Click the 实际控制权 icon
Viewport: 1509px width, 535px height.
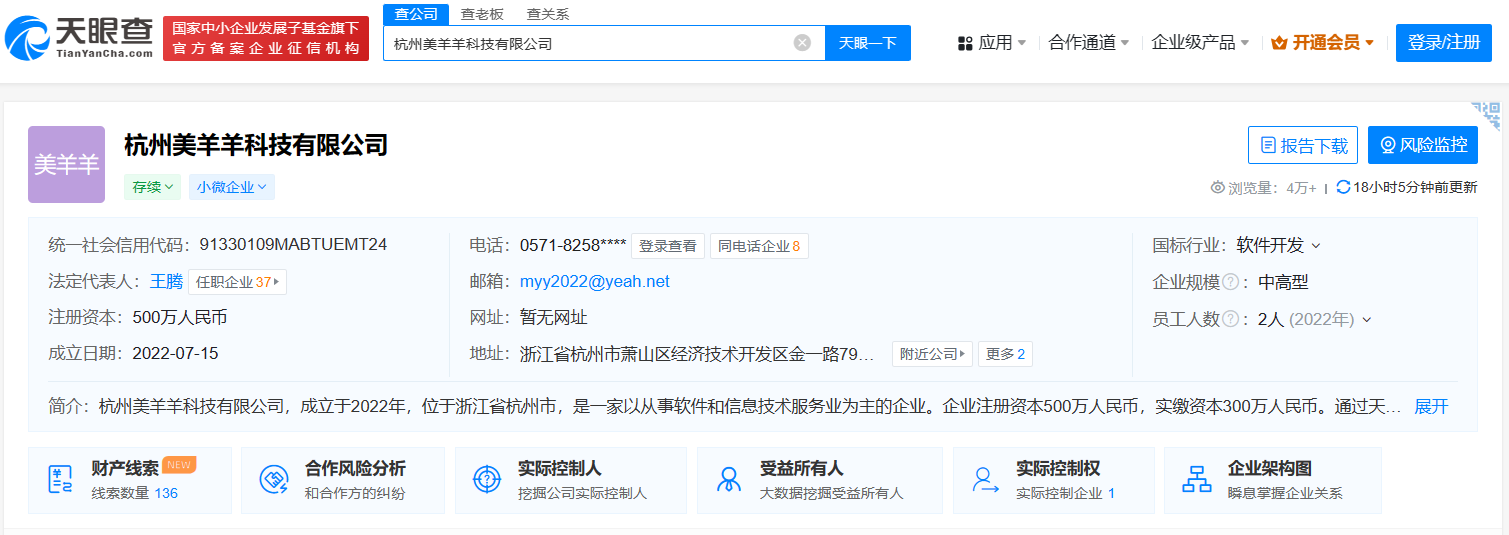[x=986, y=480]
